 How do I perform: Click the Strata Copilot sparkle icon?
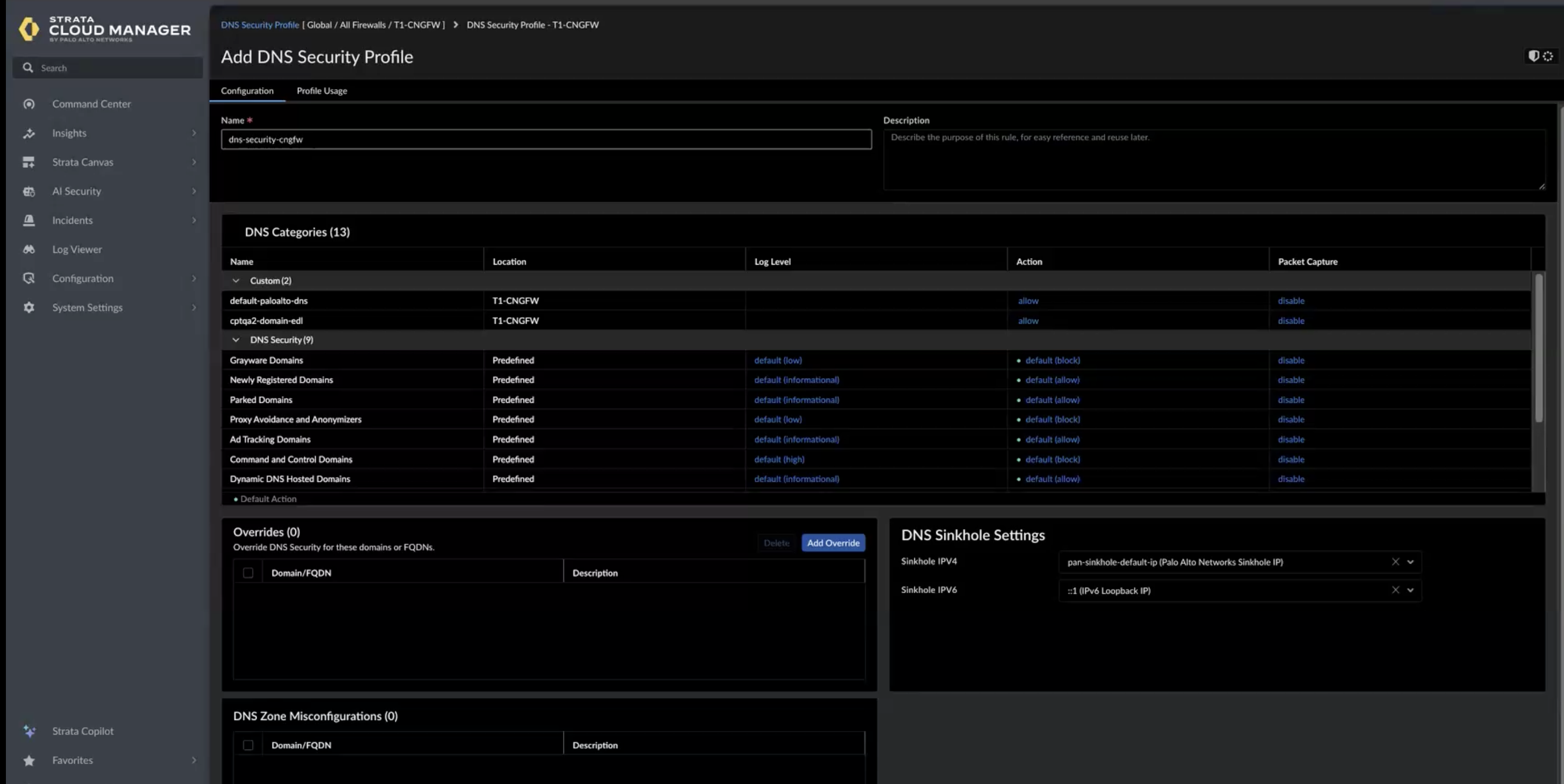(x=29, y=731)
